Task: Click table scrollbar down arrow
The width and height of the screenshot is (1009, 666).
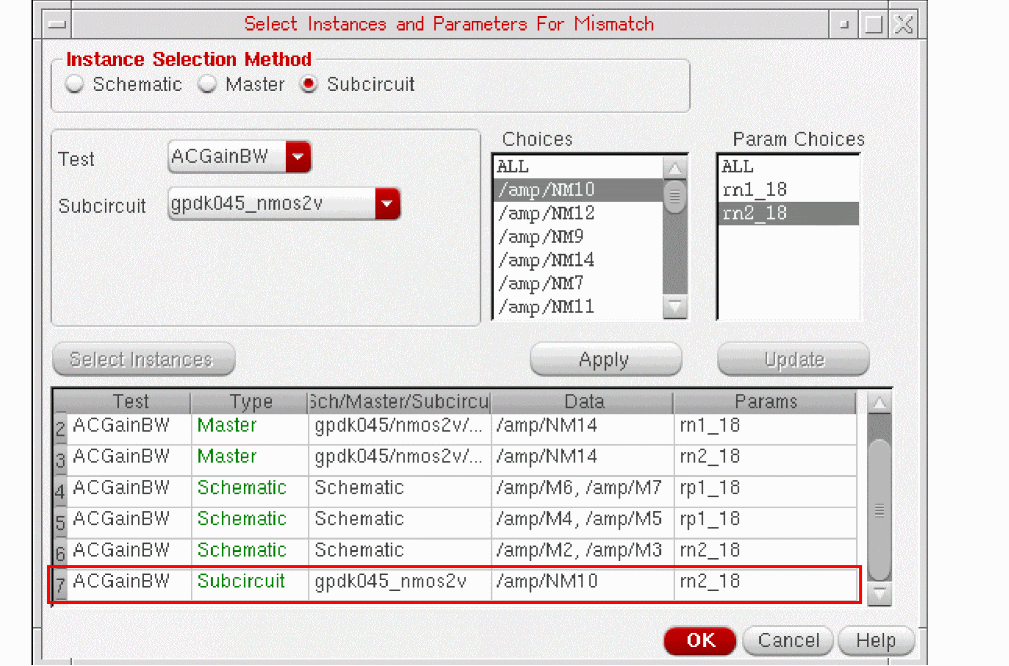Action: pyautogui.click(x=879, y=593)
